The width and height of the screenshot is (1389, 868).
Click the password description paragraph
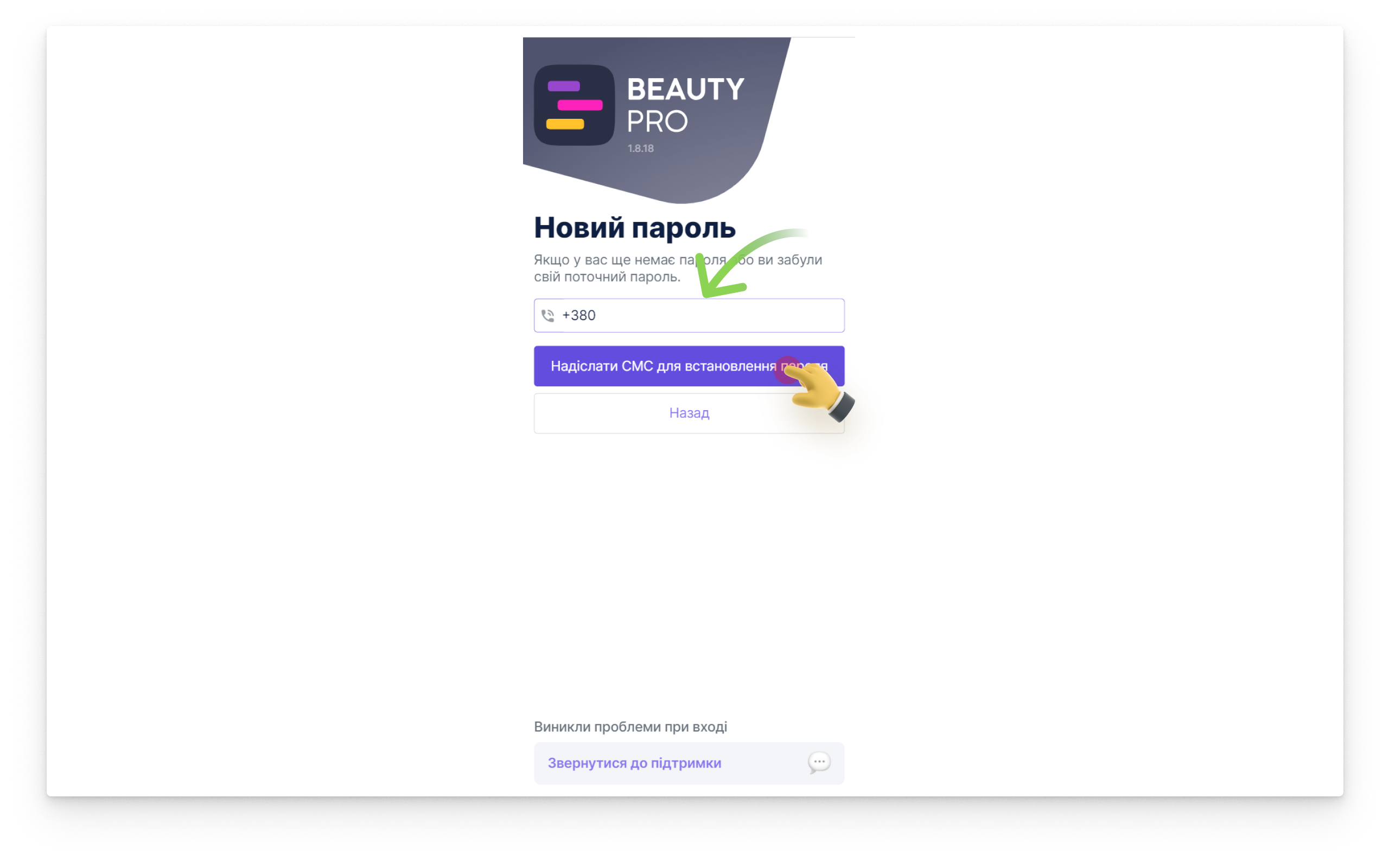point(678,269)
